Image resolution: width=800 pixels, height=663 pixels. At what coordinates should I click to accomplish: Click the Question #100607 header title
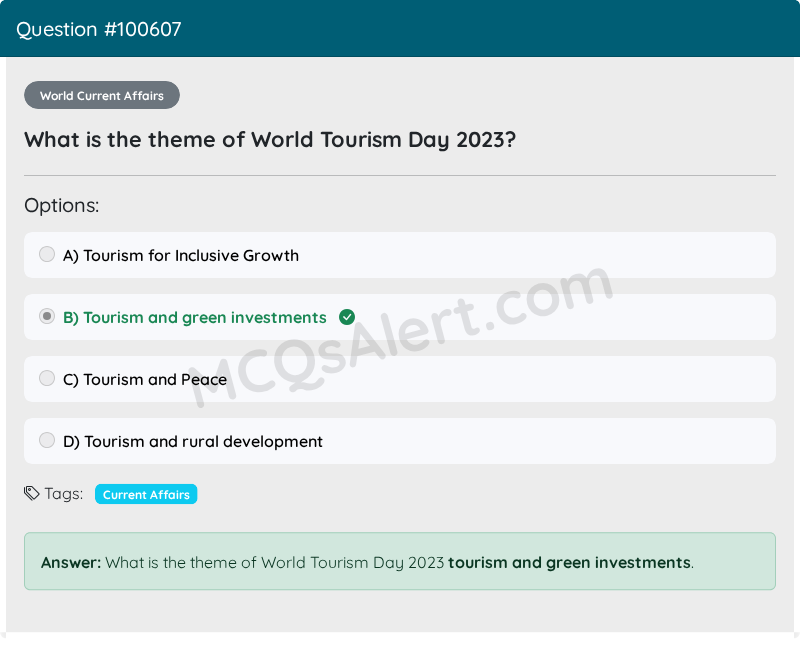98,29
